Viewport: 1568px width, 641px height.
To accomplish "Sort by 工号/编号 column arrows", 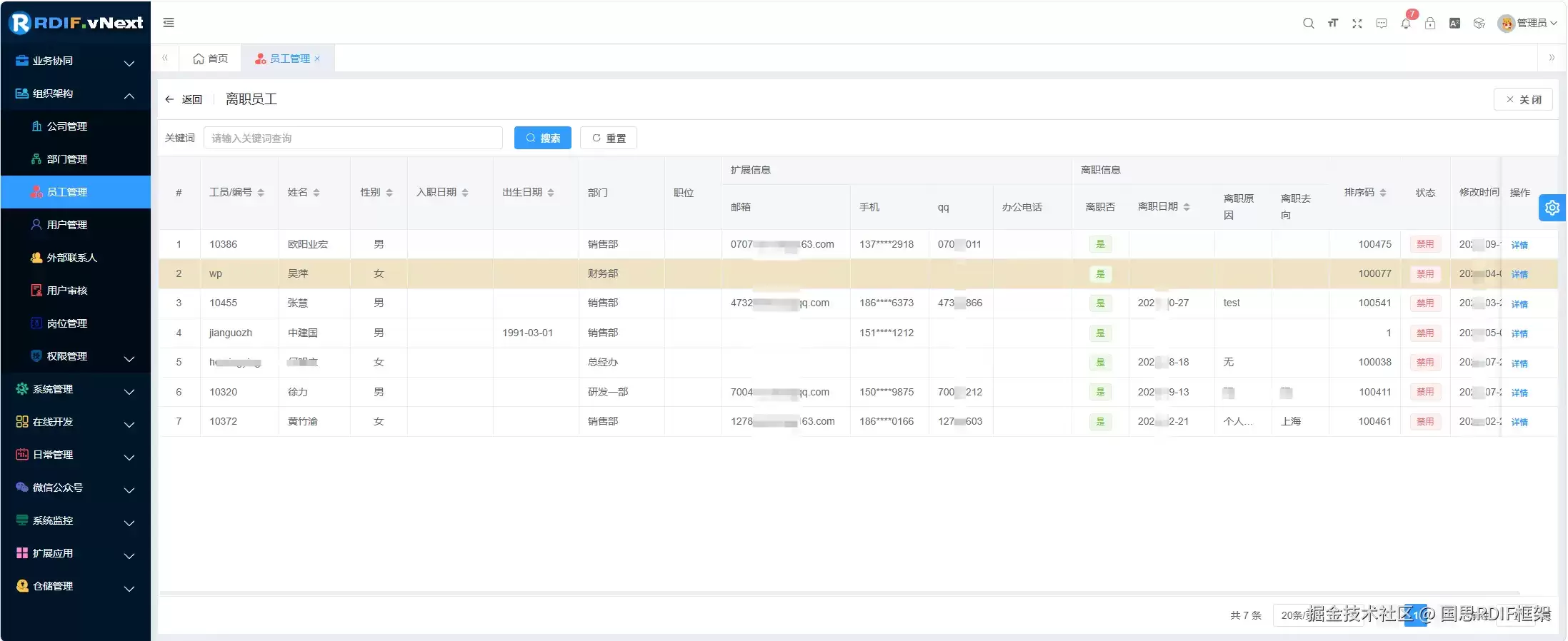I will click(261, 193).
